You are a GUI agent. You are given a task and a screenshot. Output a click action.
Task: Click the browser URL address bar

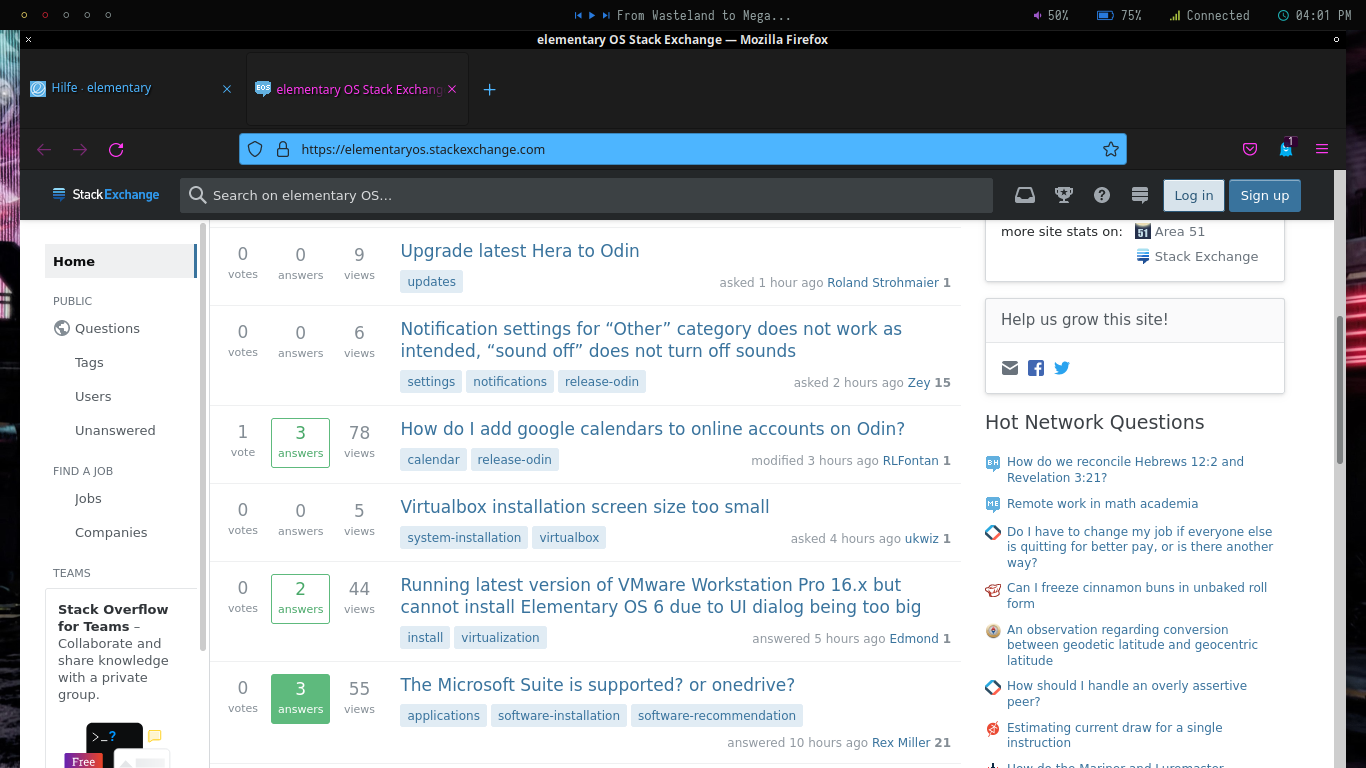(683, 149)
